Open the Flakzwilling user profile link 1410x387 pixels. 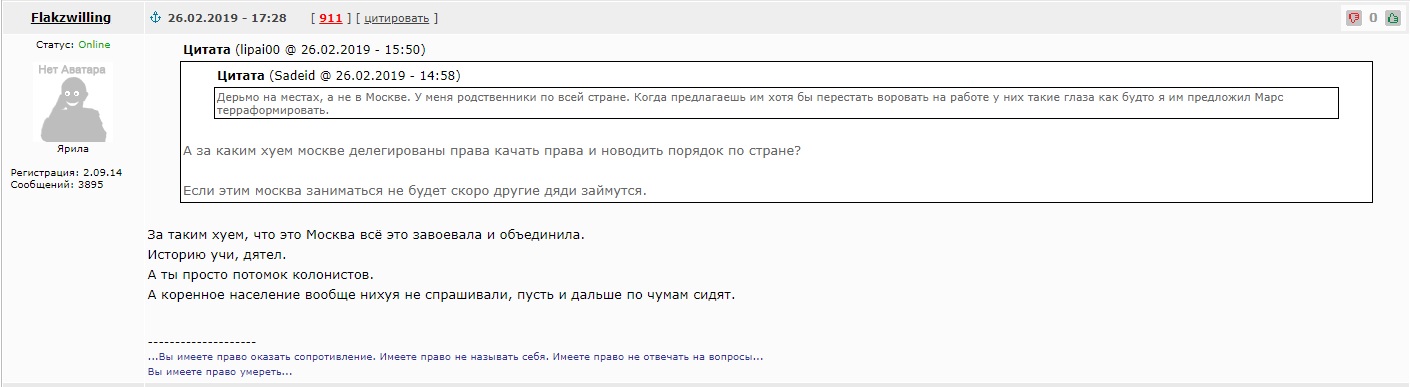coord(71,18)
